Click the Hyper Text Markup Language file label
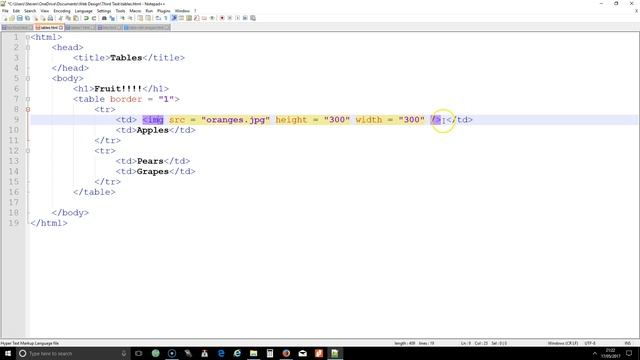 tap(29, 343)
